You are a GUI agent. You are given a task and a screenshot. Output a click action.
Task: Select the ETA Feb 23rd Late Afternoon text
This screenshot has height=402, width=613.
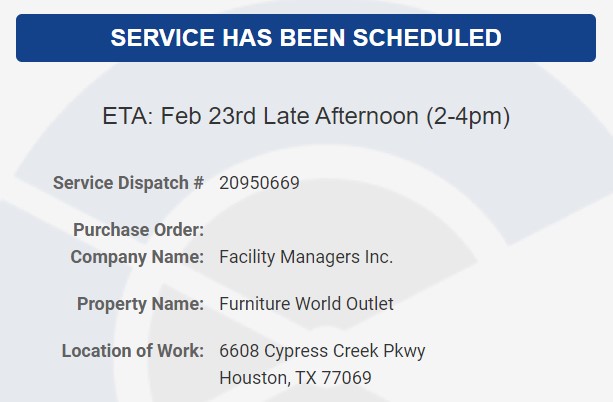(306, 116)
